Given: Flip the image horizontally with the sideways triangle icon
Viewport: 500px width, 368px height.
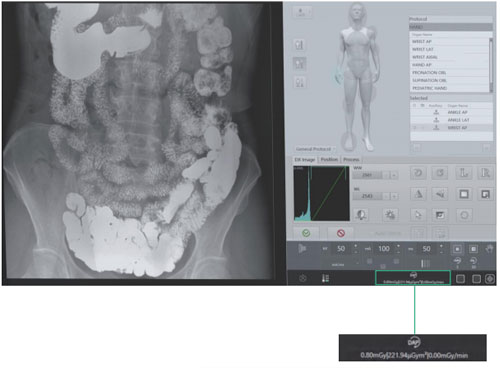Looking at the screenshot, I should (x=440, y=194).
